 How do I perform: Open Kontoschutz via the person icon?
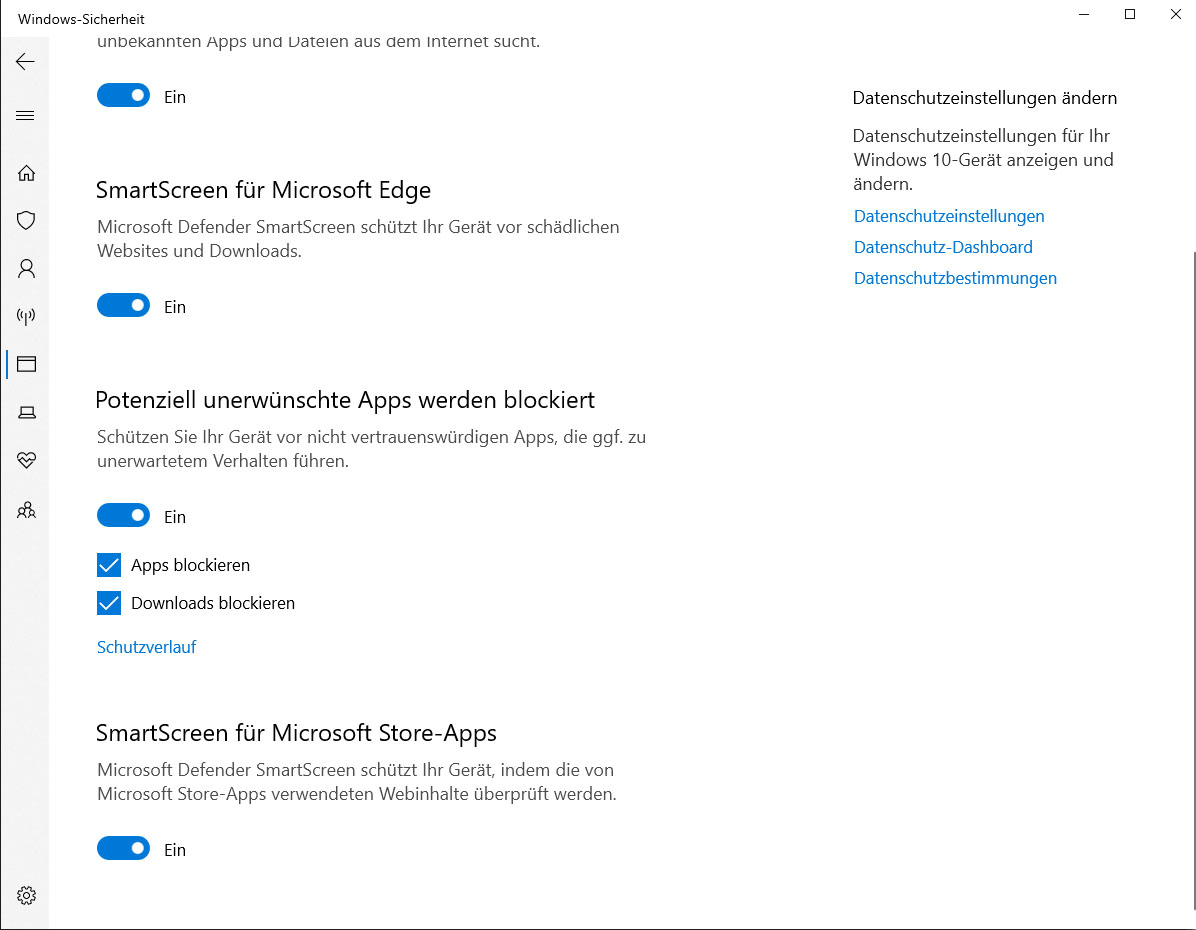click(x=26, y=268)
